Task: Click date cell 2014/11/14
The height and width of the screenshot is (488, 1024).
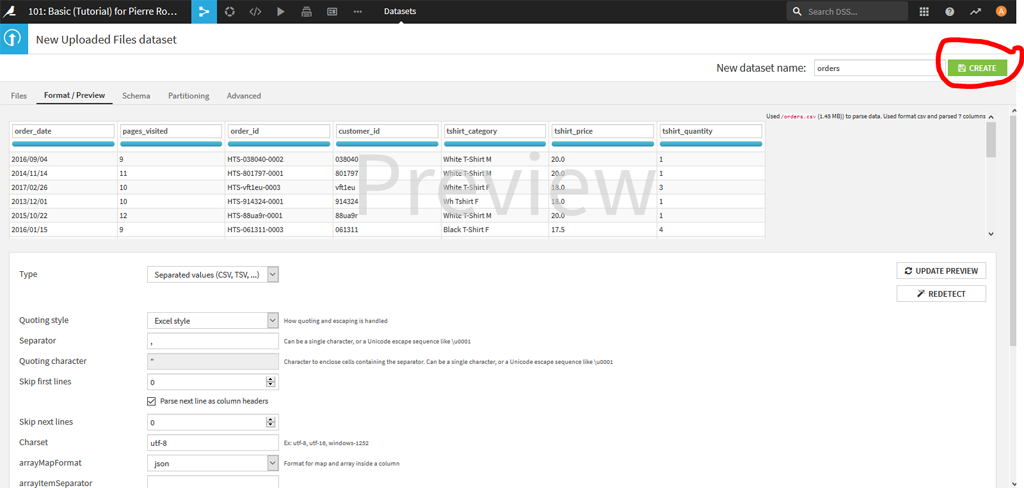Action: 28,173
